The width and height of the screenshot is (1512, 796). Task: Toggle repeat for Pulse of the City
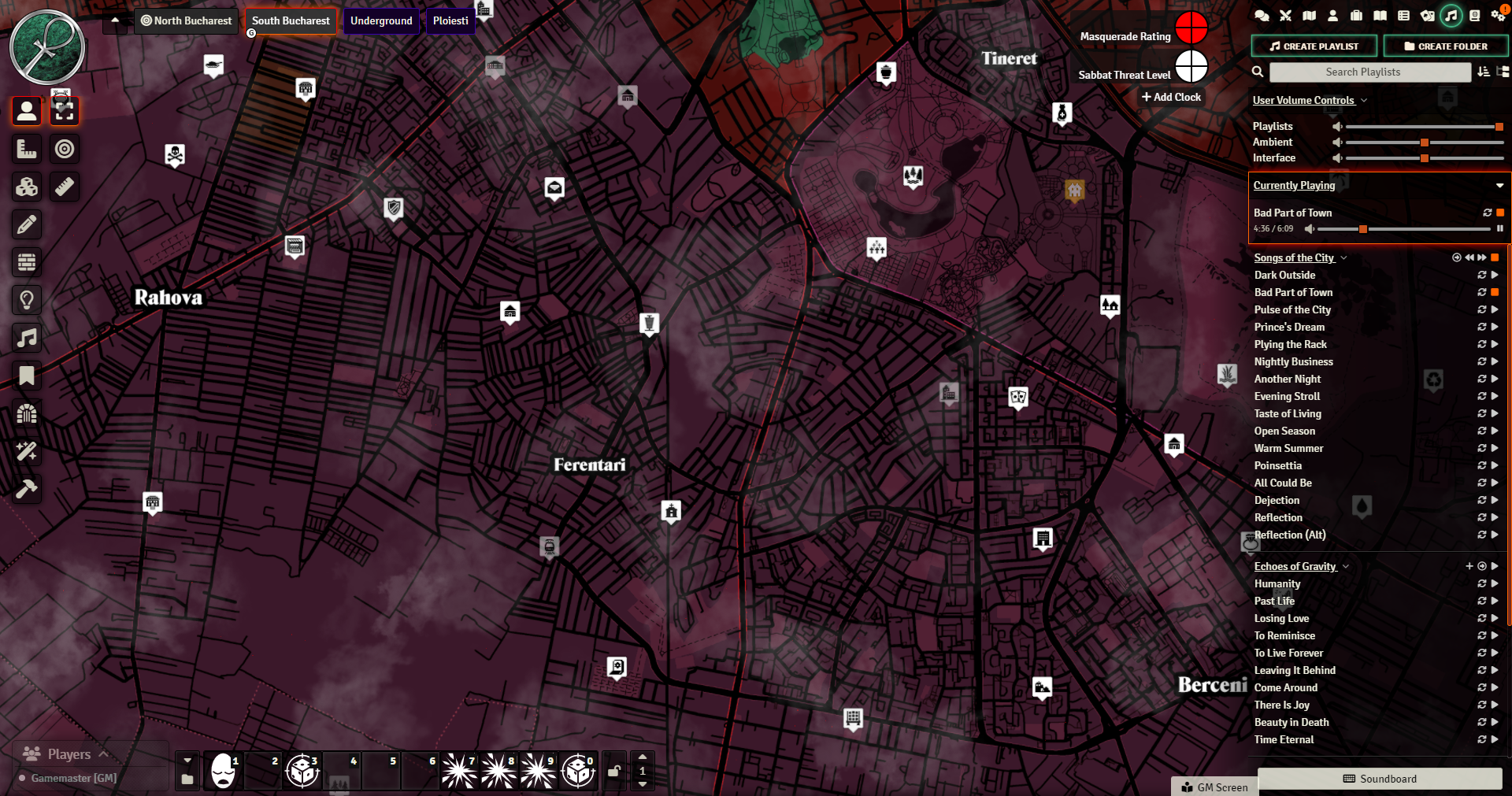(x=1481, y=309)
